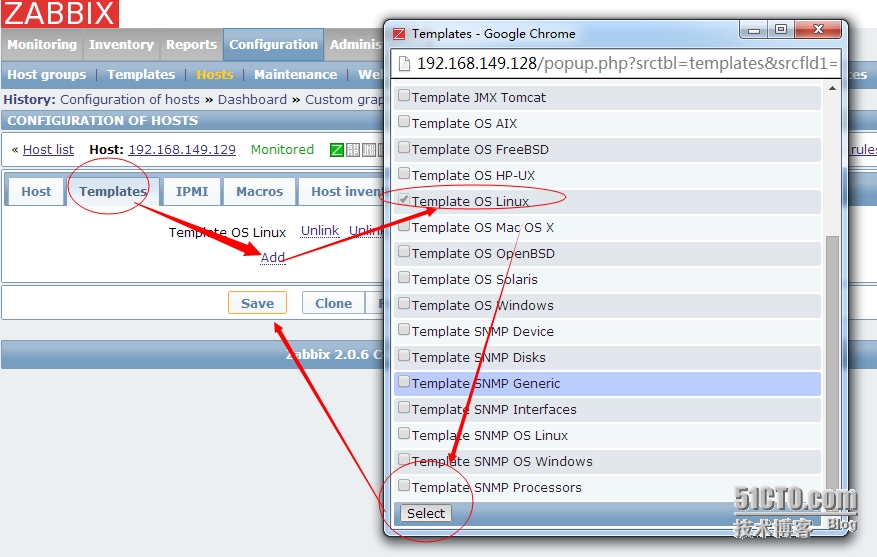Image resolution: width=877 pixels, height=557 pixels.
Task: Minimize the Templates popup window
Action: (754, 30)
